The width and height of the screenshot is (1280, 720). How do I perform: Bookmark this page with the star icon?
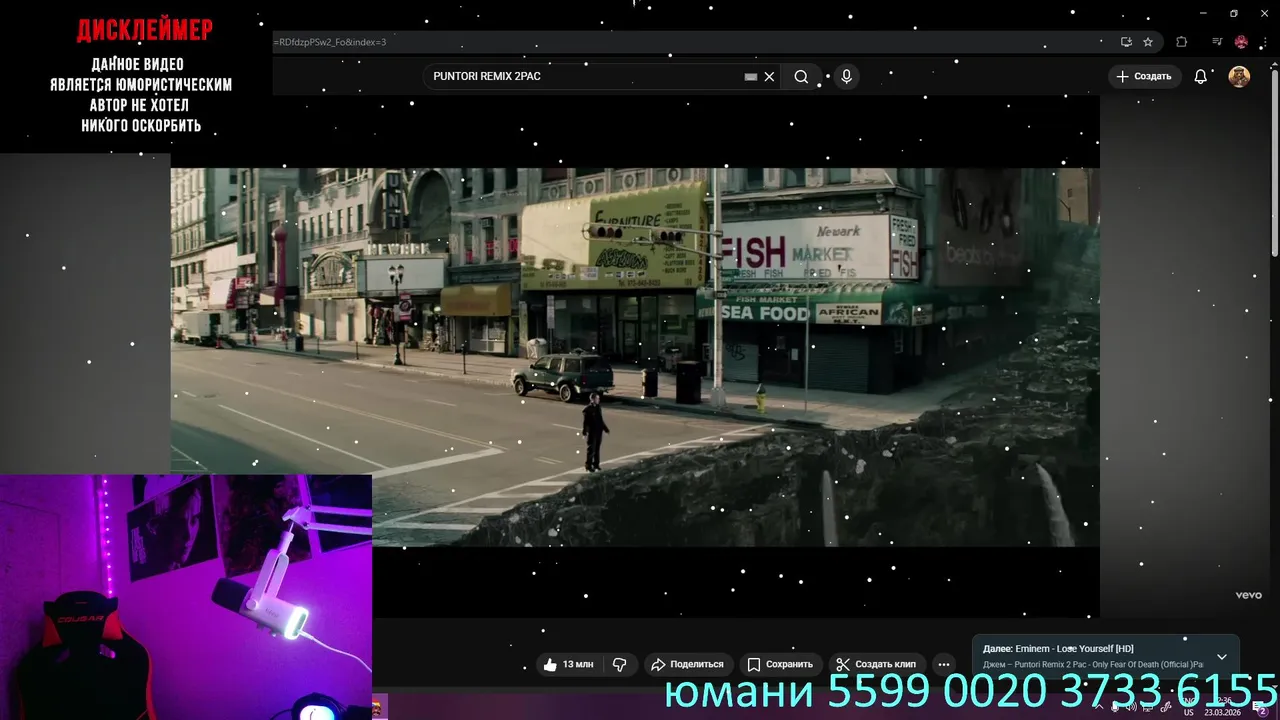(1148, 42)
